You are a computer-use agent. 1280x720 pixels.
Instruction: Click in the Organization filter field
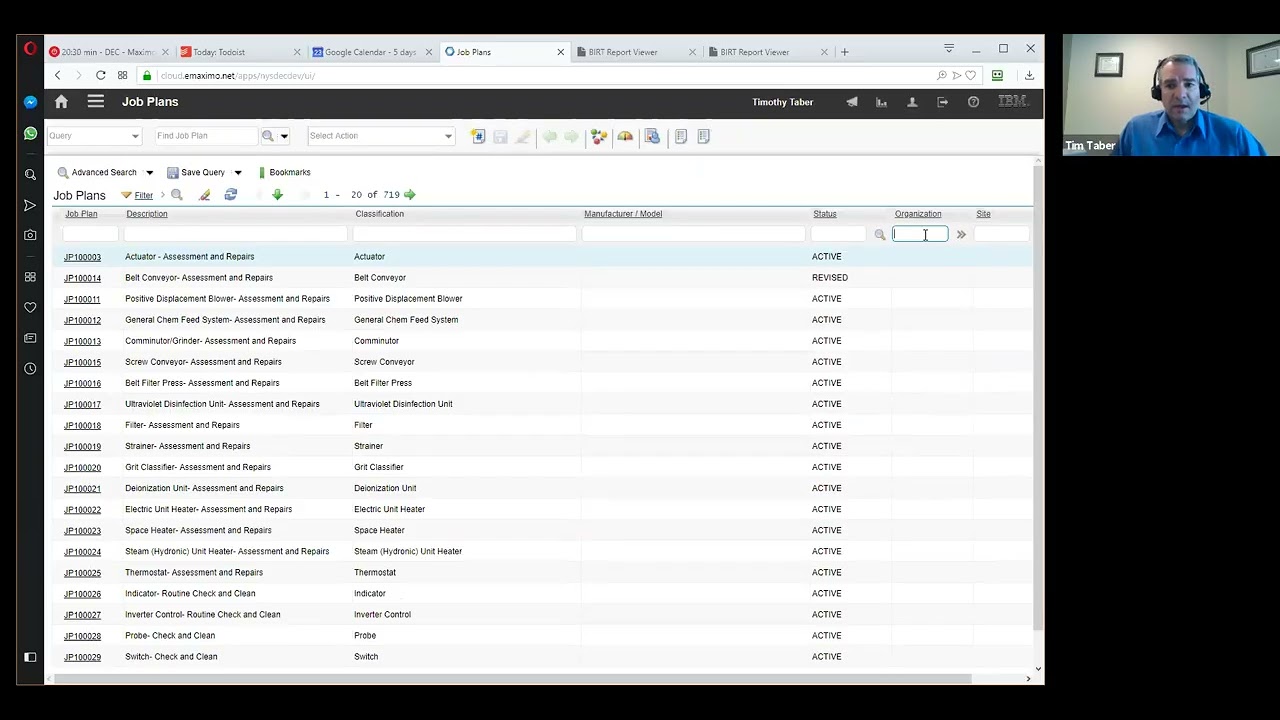coord(920,234)
